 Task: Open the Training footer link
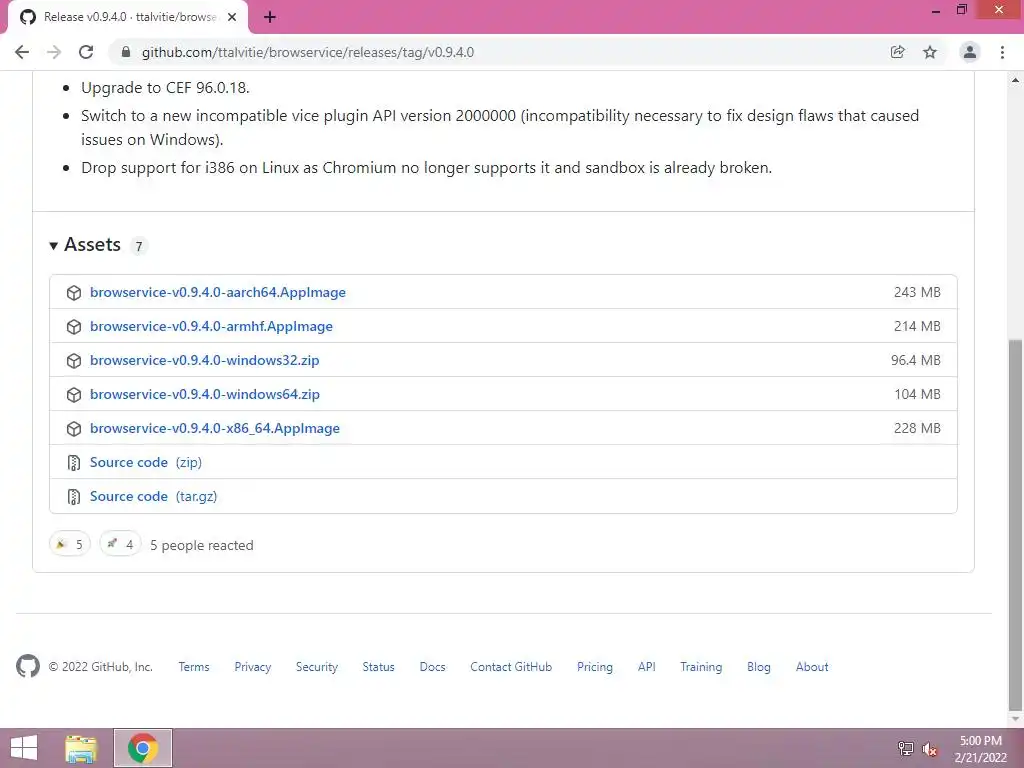[x=701, y=667]
